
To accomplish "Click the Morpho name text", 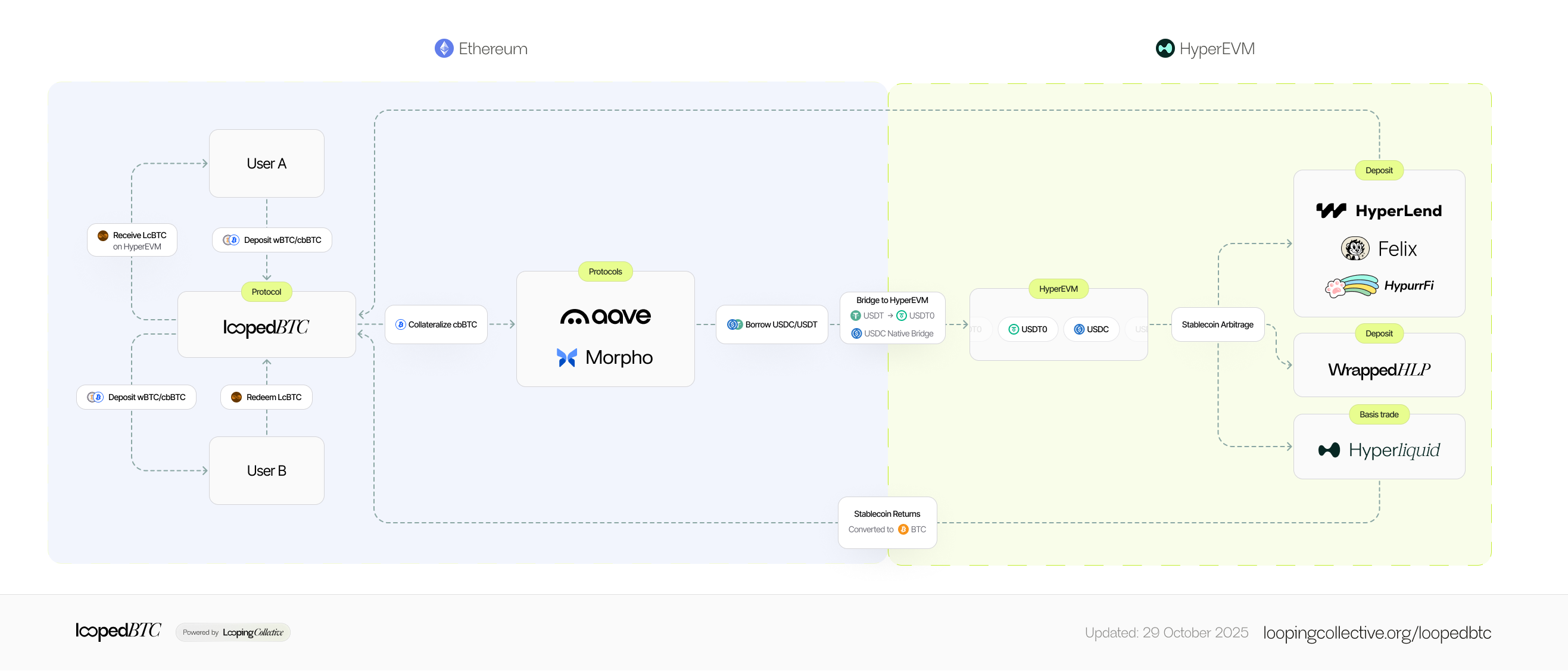I will coord(618,358).
